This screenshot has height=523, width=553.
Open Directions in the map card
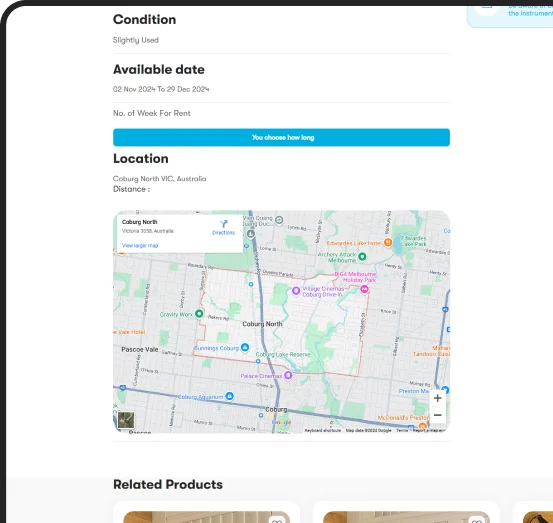coord(223,227)
